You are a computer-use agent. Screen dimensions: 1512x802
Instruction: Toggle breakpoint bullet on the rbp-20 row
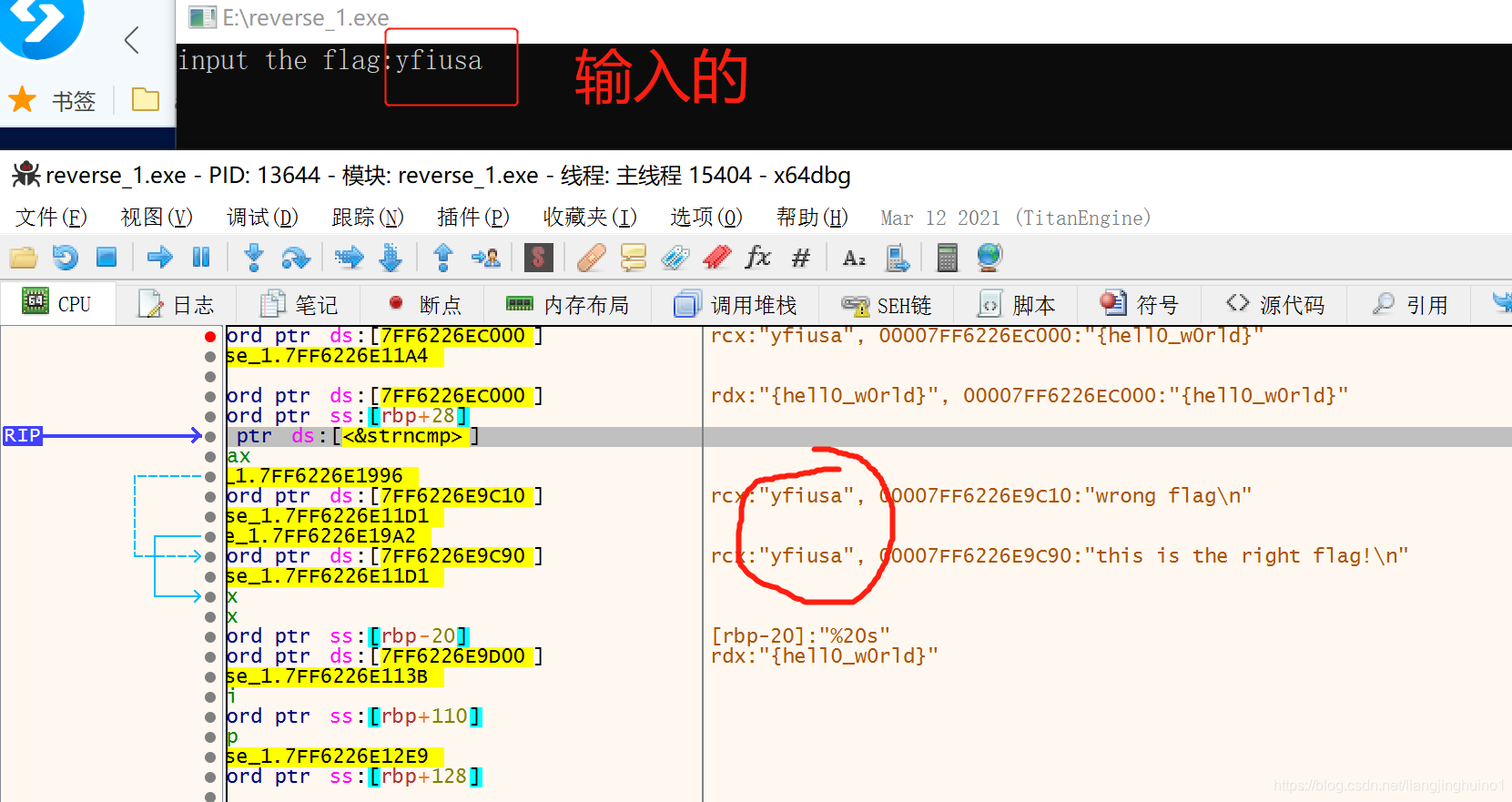210,636
